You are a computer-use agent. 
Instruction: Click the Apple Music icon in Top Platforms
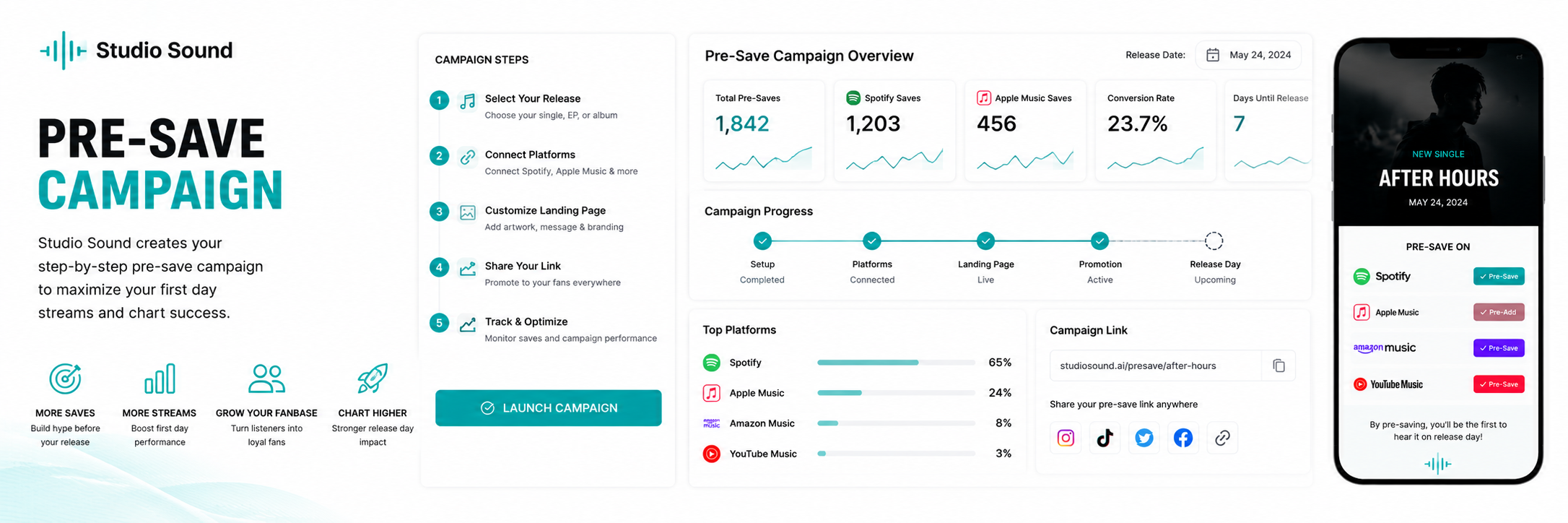pyautogui.click(x=712, y=393)
